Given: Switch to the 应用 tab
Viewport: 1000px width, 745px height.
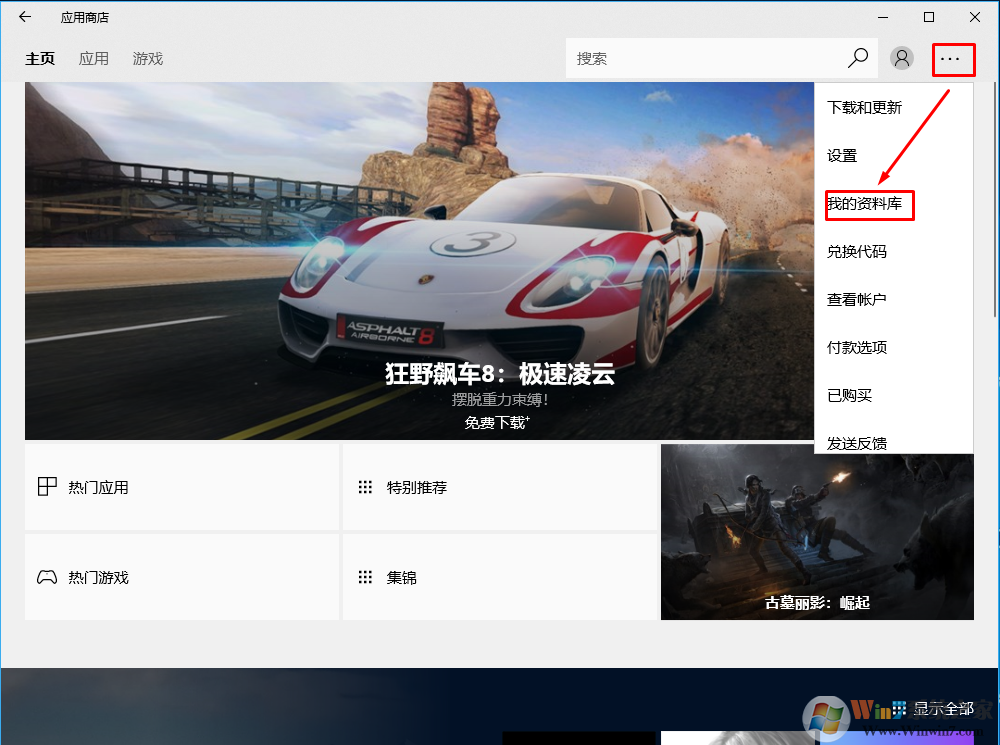Looking at the screenshot, I should click(x=94, y=59).
